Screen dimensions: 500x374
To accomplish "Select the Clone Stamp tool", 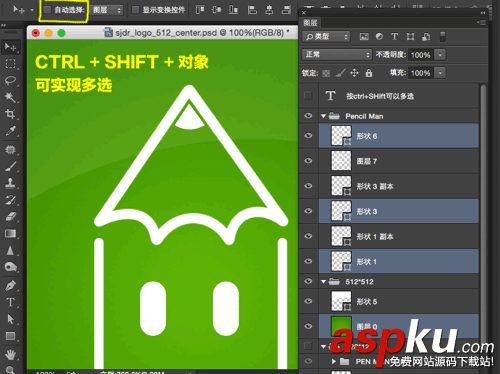I will click(11, 183).
